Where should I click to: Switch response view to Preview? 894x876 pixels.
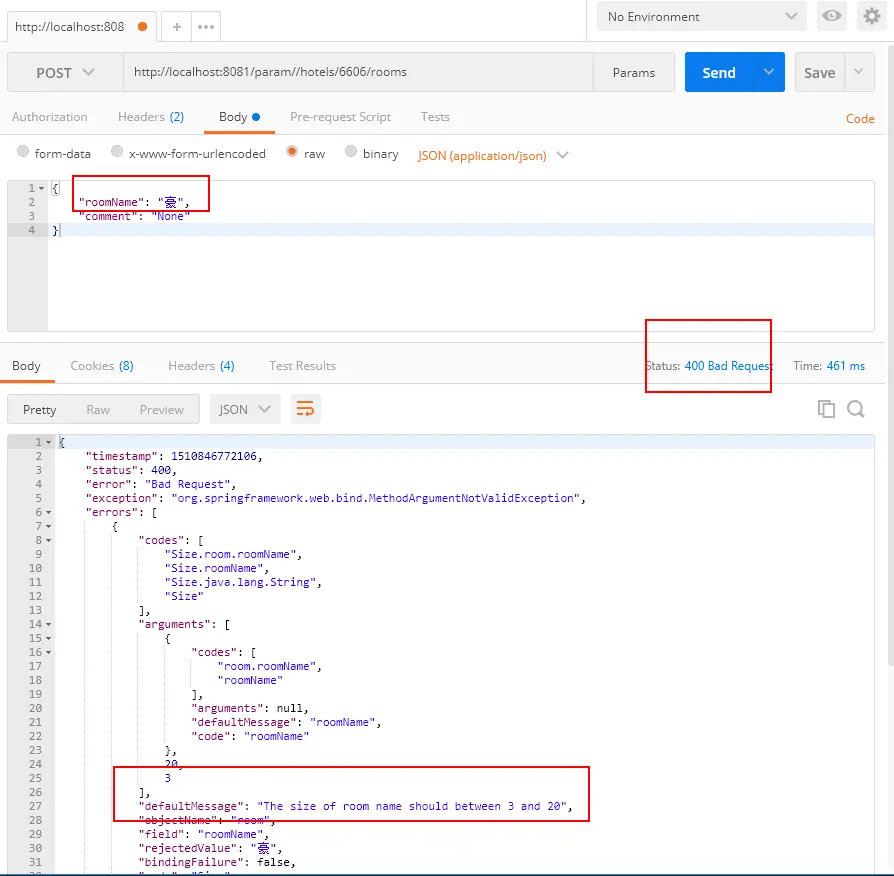[161, 409]
